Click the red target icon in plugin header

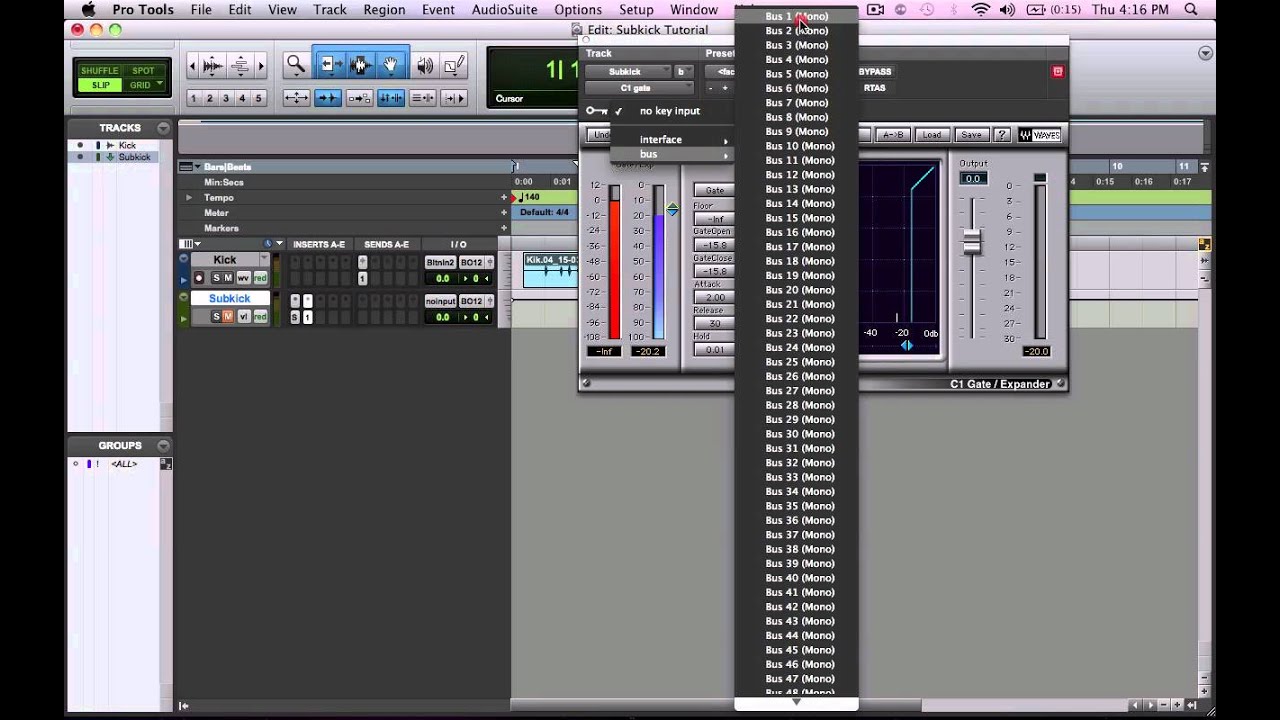point(1058,72)
